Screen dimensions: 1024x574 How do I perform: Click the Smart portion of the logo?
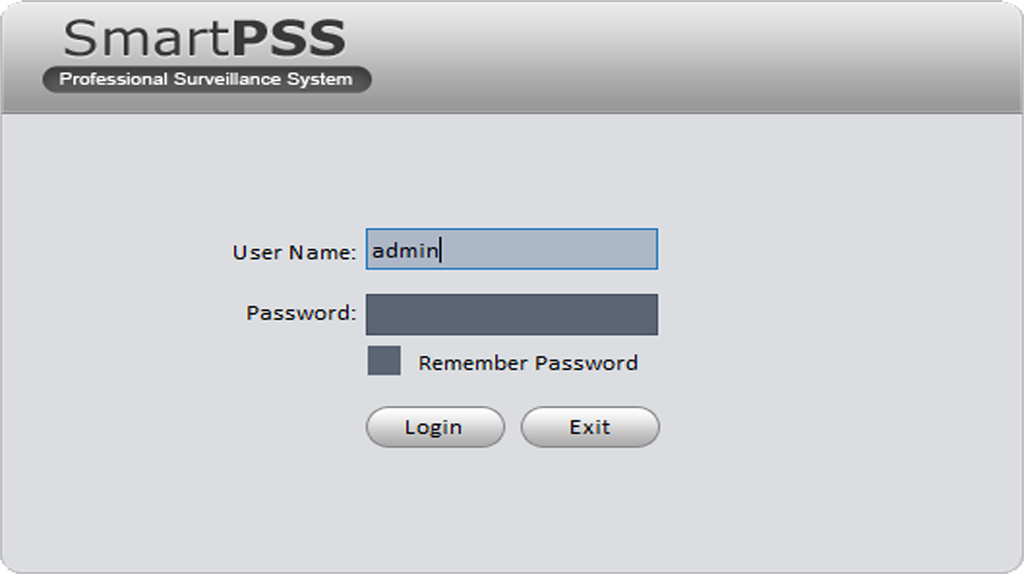coord(146,39)
